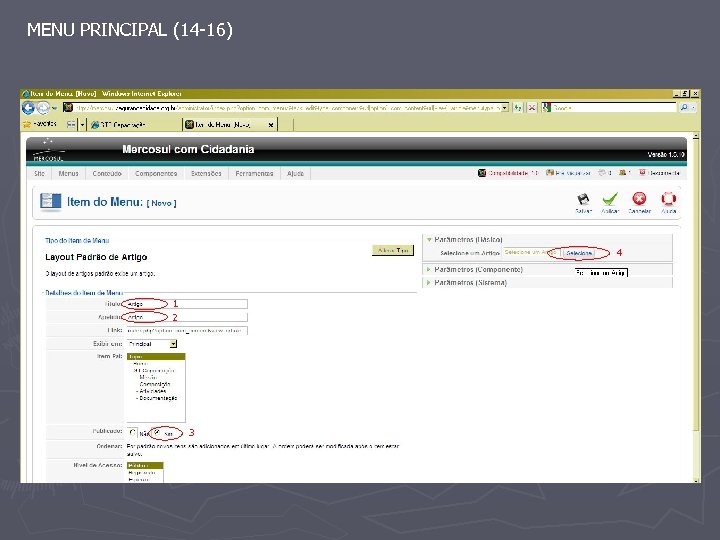Click the Stop loading X icon
Viewport: 720px width, 540px height.
coord(532,108)
